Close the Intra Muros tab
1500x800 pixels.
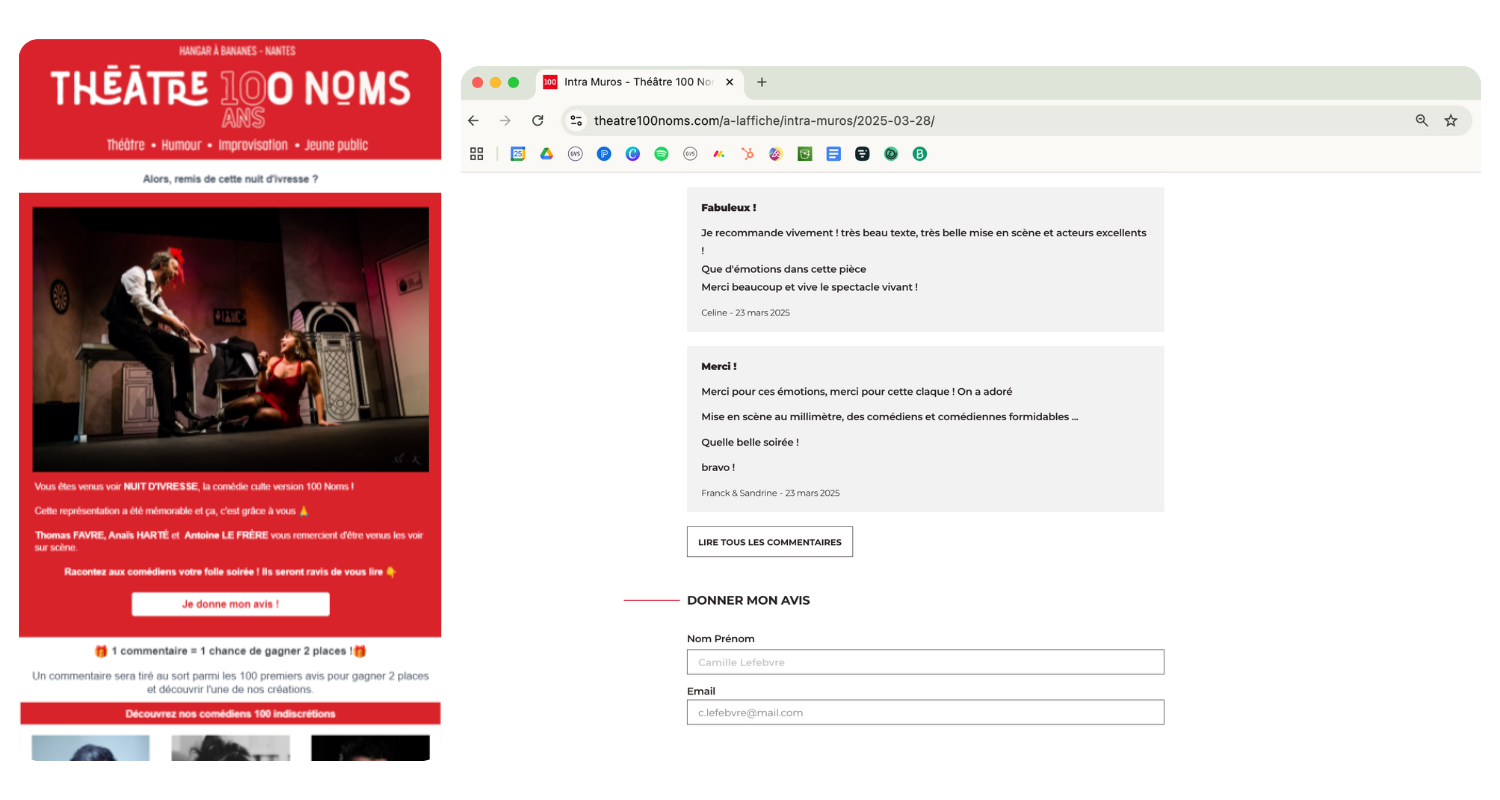pyautogui.click(x=729, y=82)
